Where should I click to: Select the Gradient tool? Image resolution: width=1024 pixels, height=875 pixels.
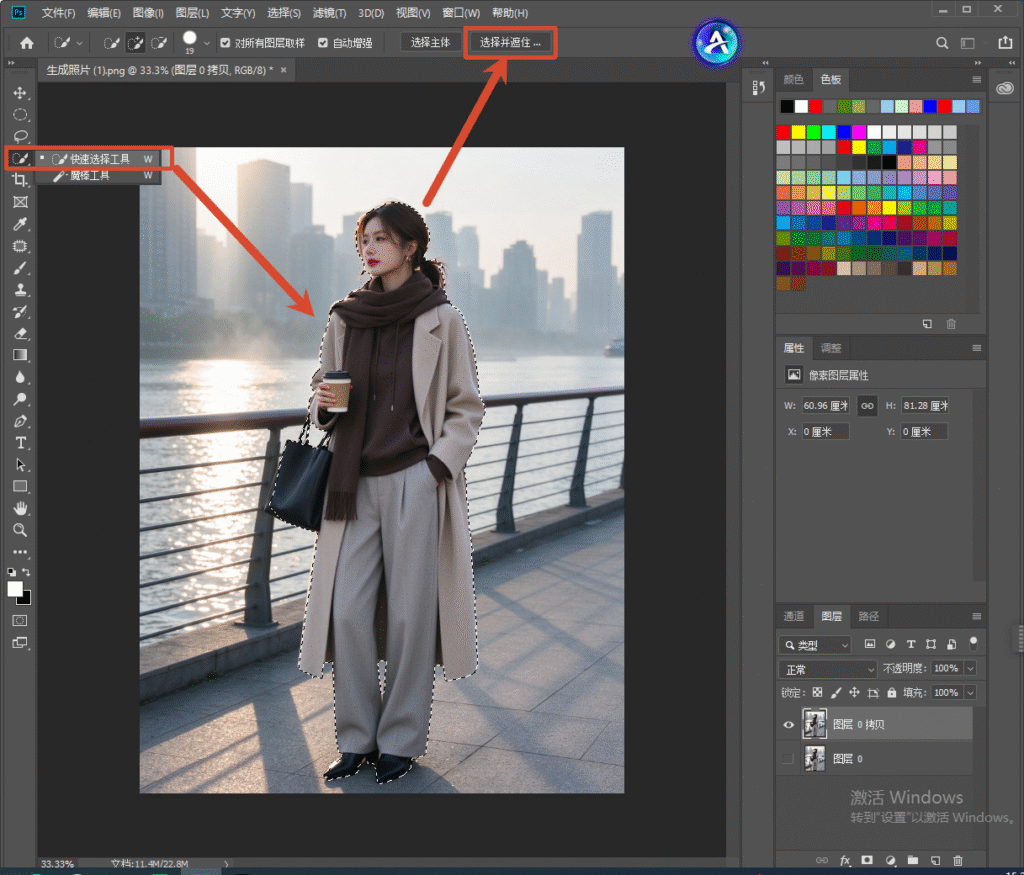pos(20,355)
